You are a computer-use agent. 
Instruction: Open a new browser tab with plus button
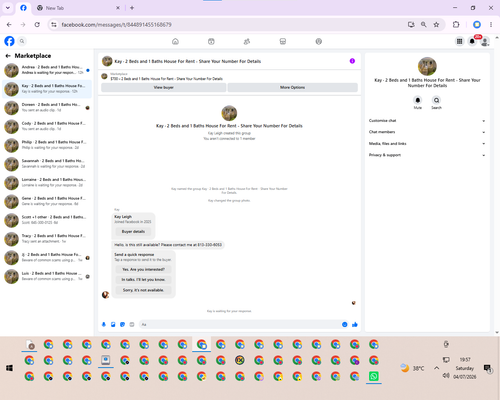point(132,8)
